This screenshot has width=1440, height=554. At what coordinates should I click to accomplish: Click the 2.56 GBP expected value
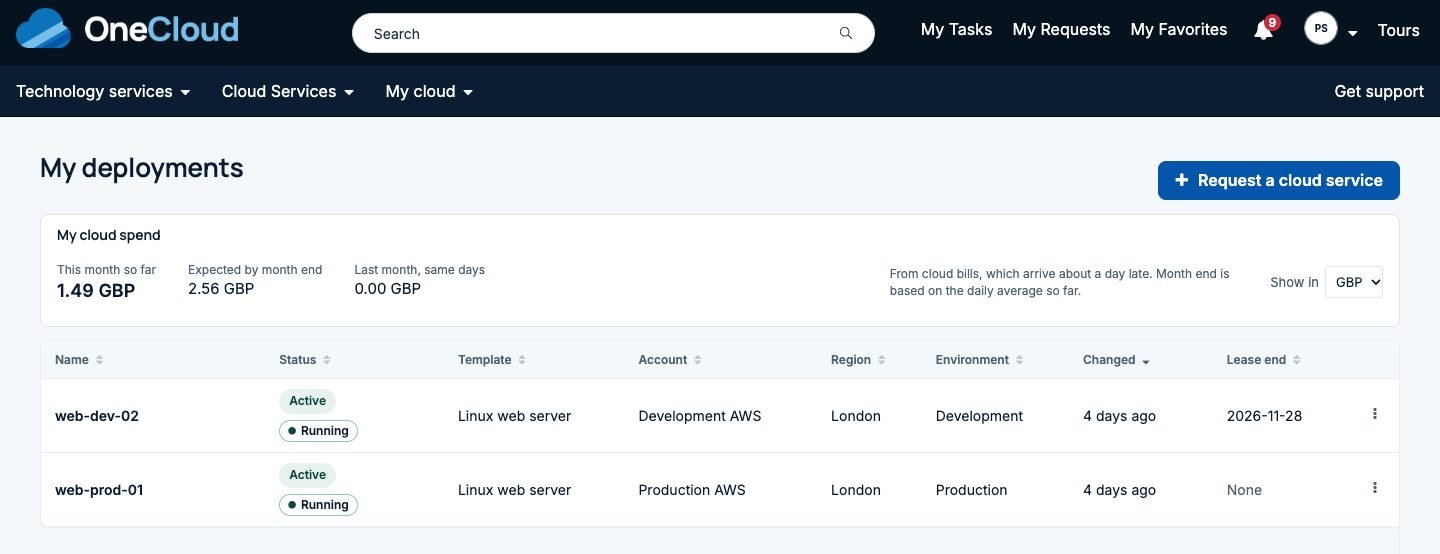point(221,289)
